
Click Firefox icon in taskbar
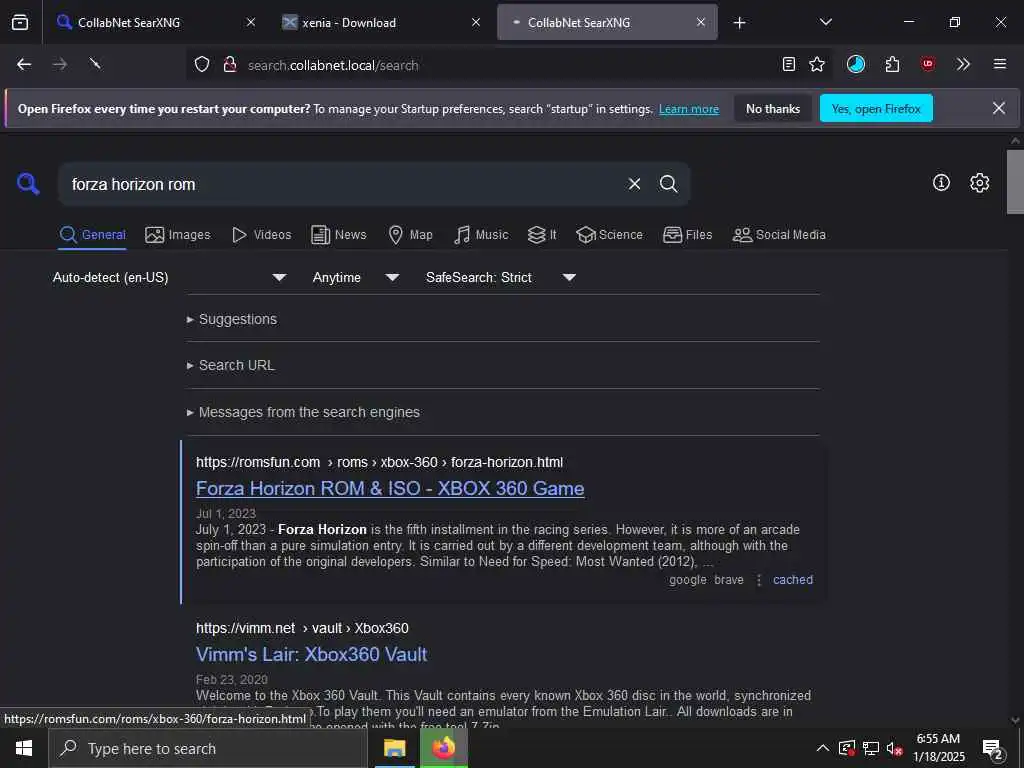pyautogui.click(x=443, y=748)
